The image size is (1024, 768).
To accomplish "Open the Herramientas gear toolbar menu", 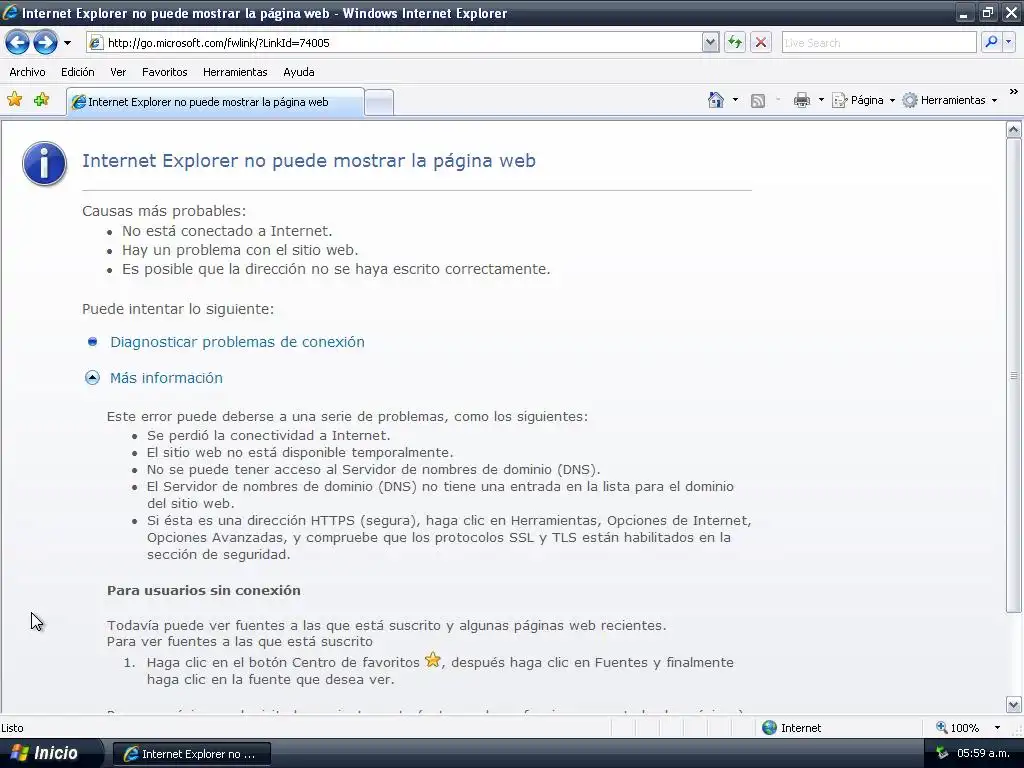I will tap(950, 100).
